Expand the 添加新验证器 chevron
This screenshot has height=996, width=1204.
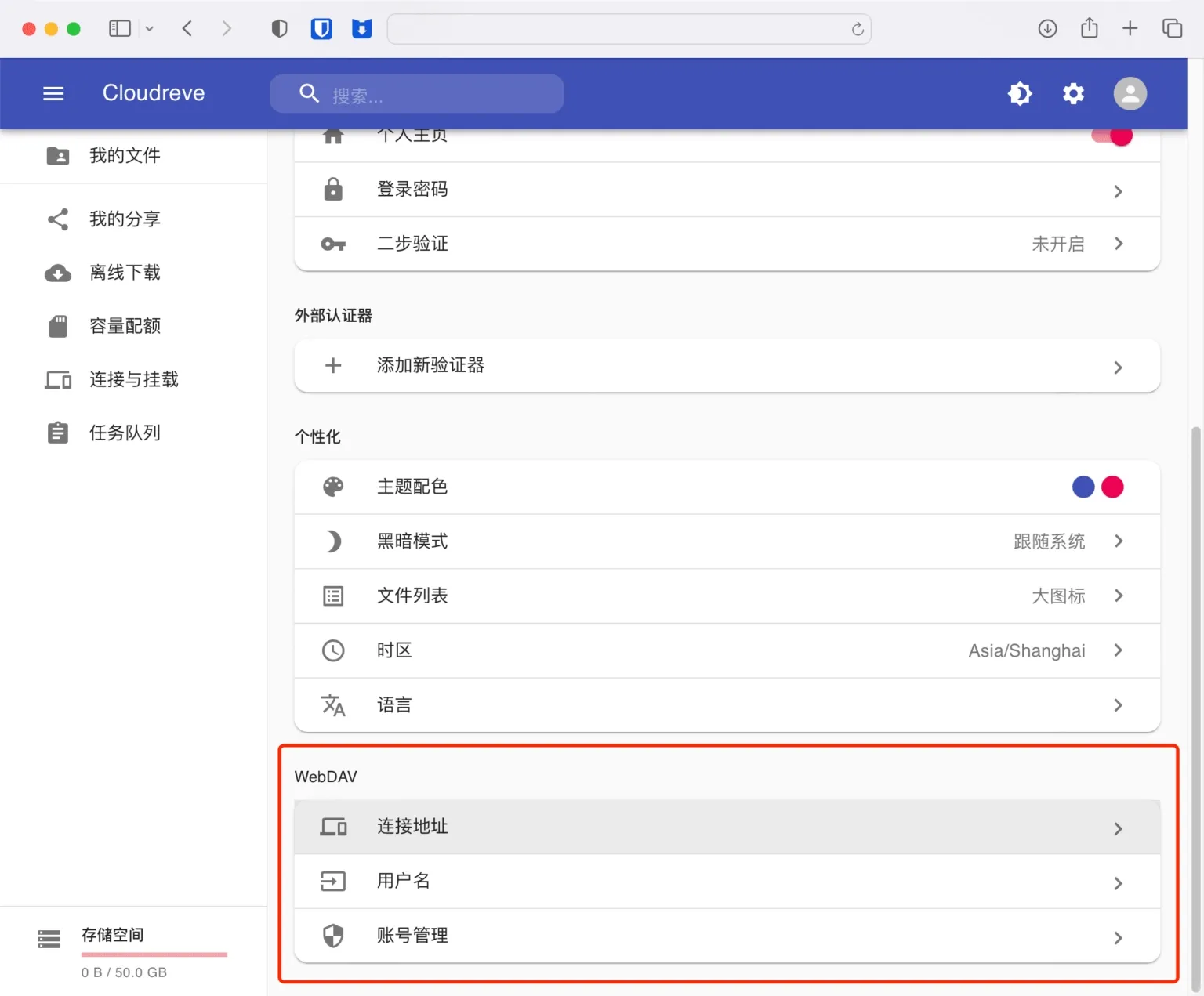pos(1119,368)
